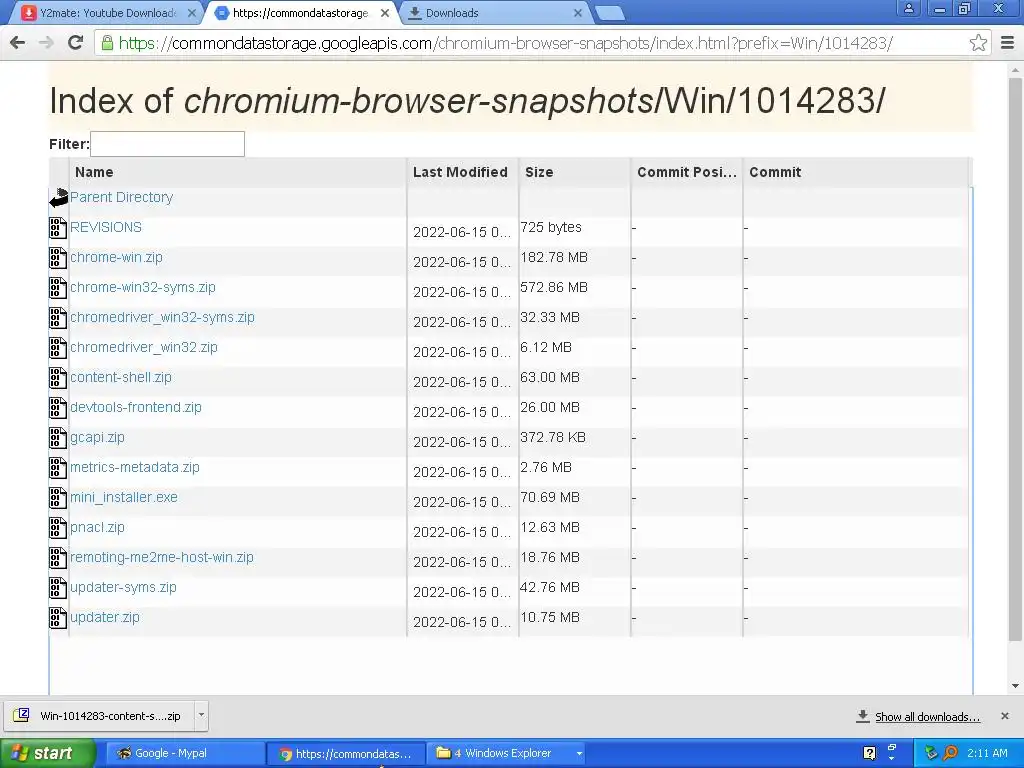Click the file icon beside chromedriver_win32-syms.zip
Image resolution: width=1024 pixels, height=768 pixels.
click(58, 318)
